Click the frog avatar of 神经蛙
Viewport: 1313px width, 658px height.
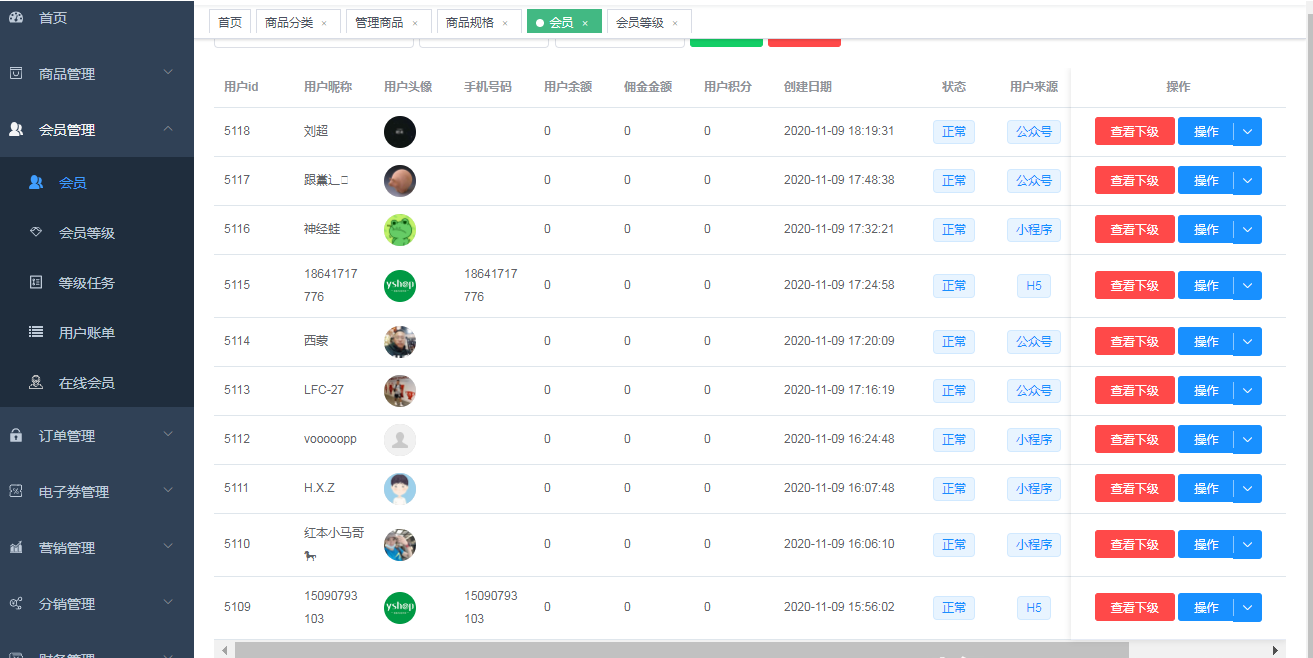click(400, 230)
